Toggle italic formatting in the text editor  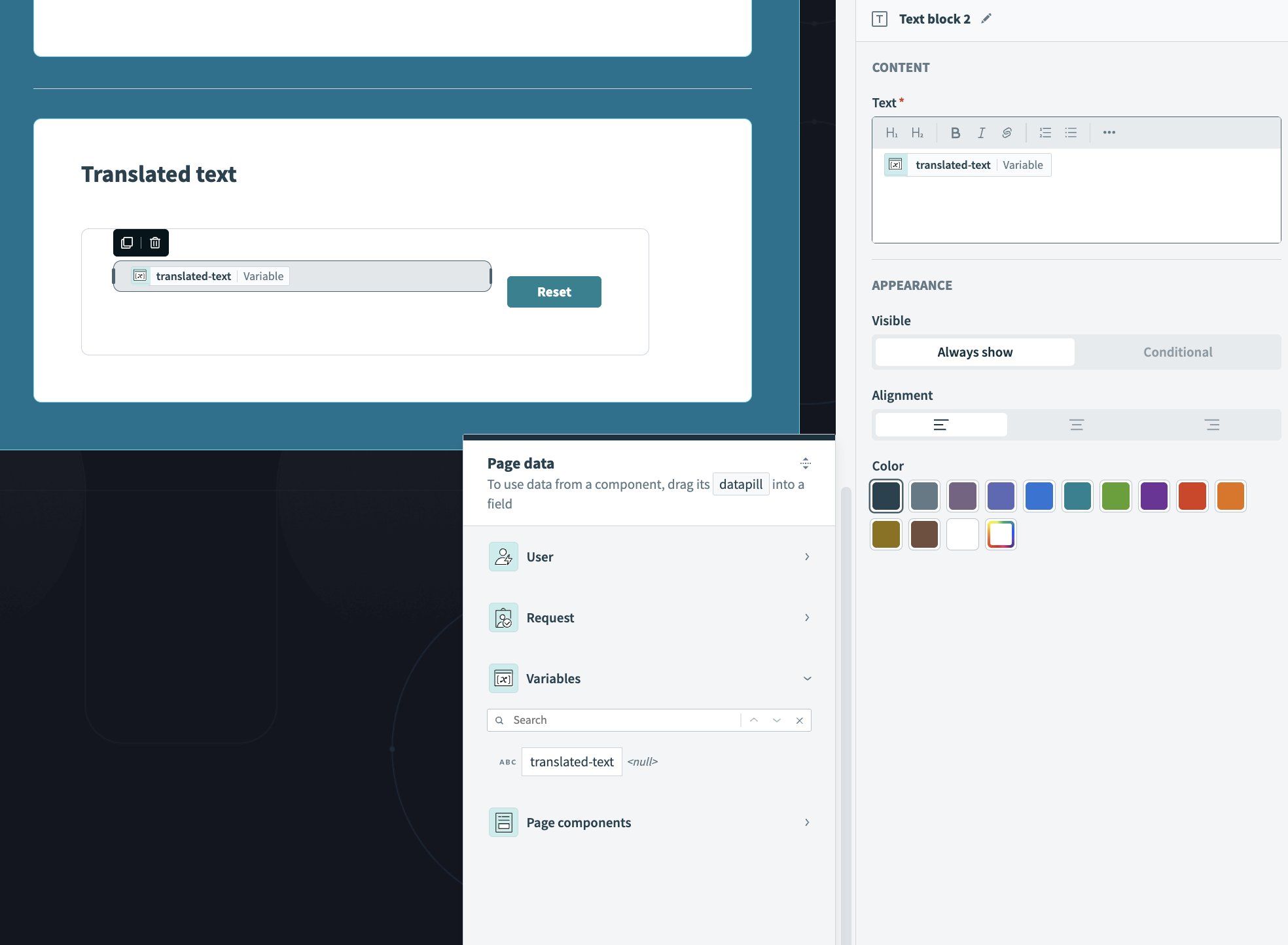point(981,133)
